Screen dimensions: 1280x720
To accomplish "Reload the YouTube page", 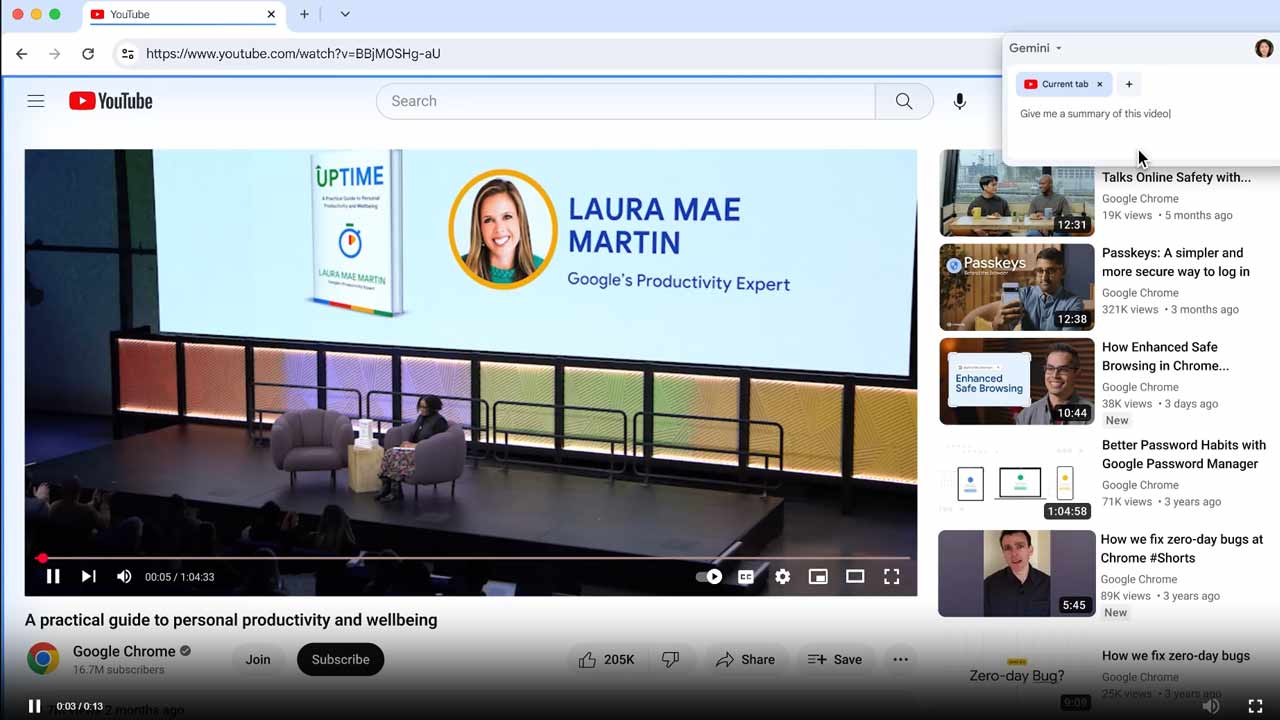I will 88,54.
